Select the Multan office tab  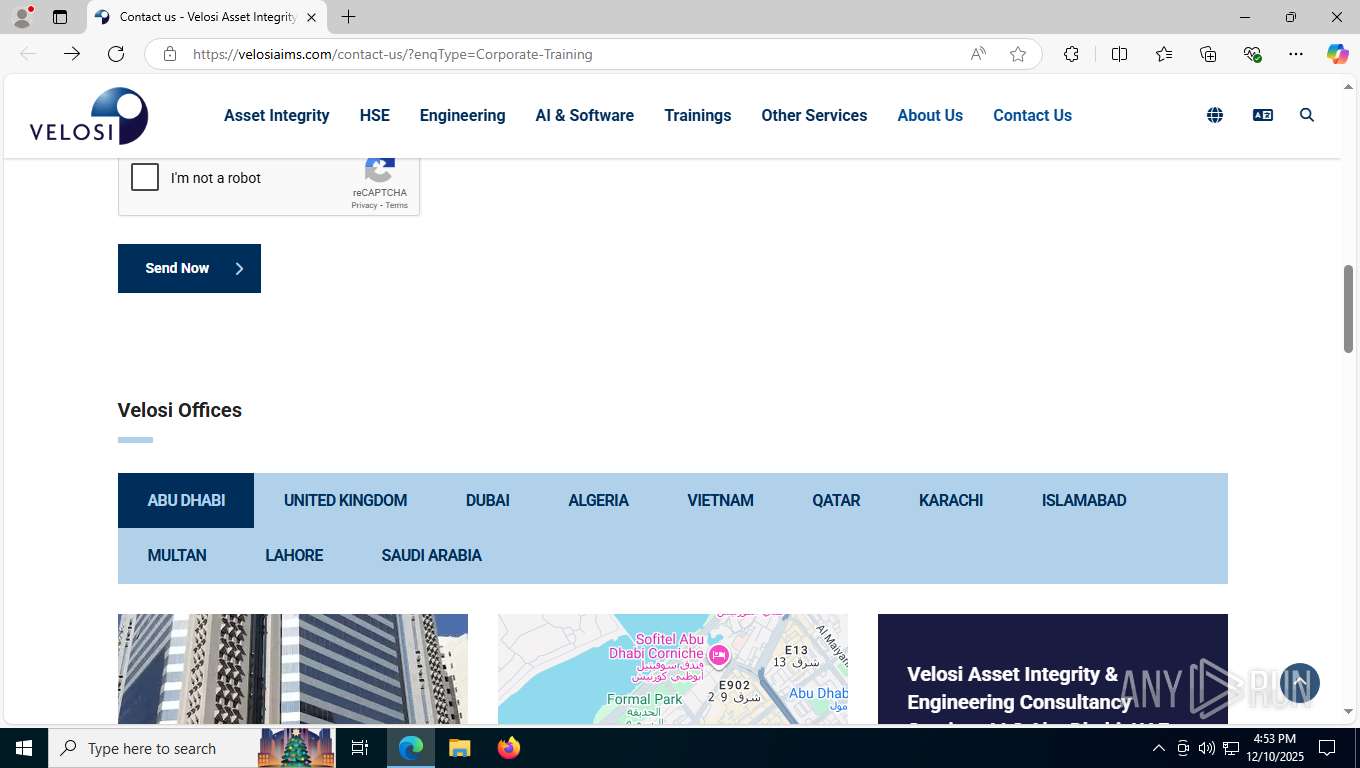coord(177,555)
